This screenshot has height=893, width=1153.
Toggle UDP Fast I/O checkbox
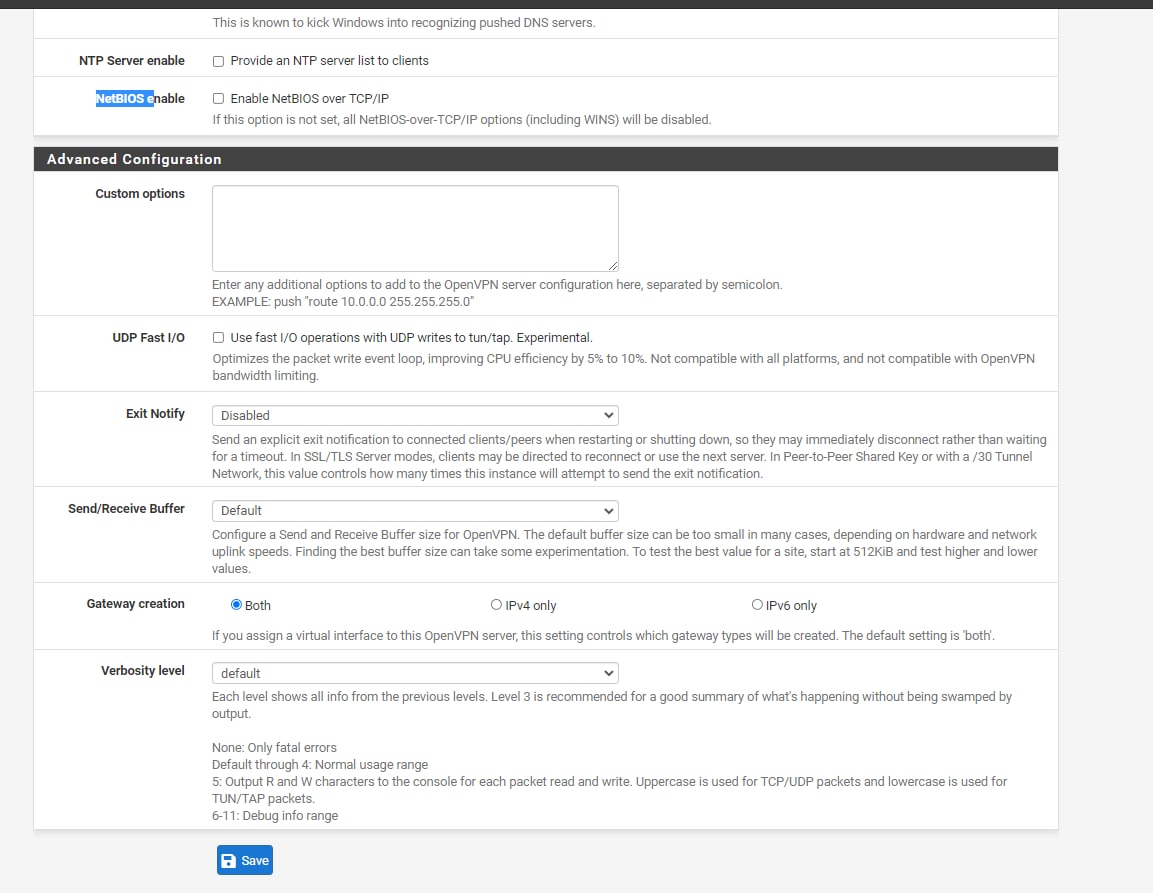click(218, 338)
